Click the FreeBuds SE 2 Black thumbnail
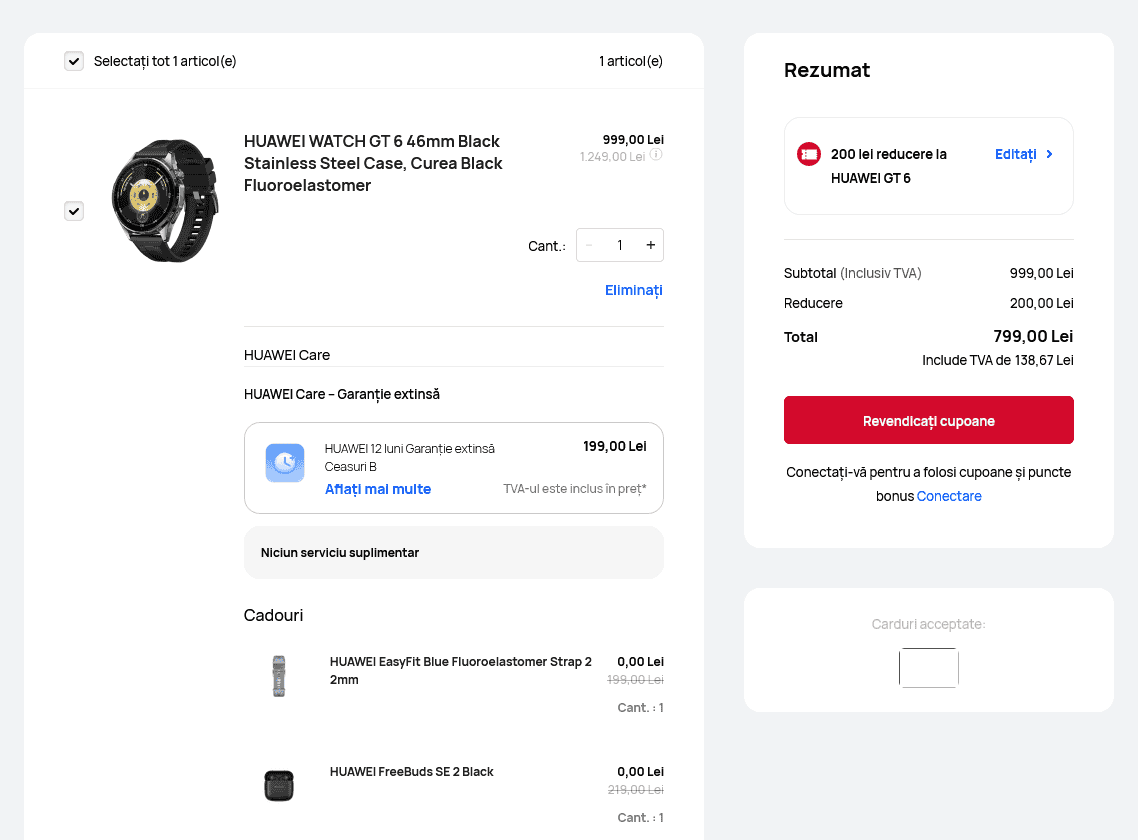This screenshot has width=1138, height=840. [279, 785]
